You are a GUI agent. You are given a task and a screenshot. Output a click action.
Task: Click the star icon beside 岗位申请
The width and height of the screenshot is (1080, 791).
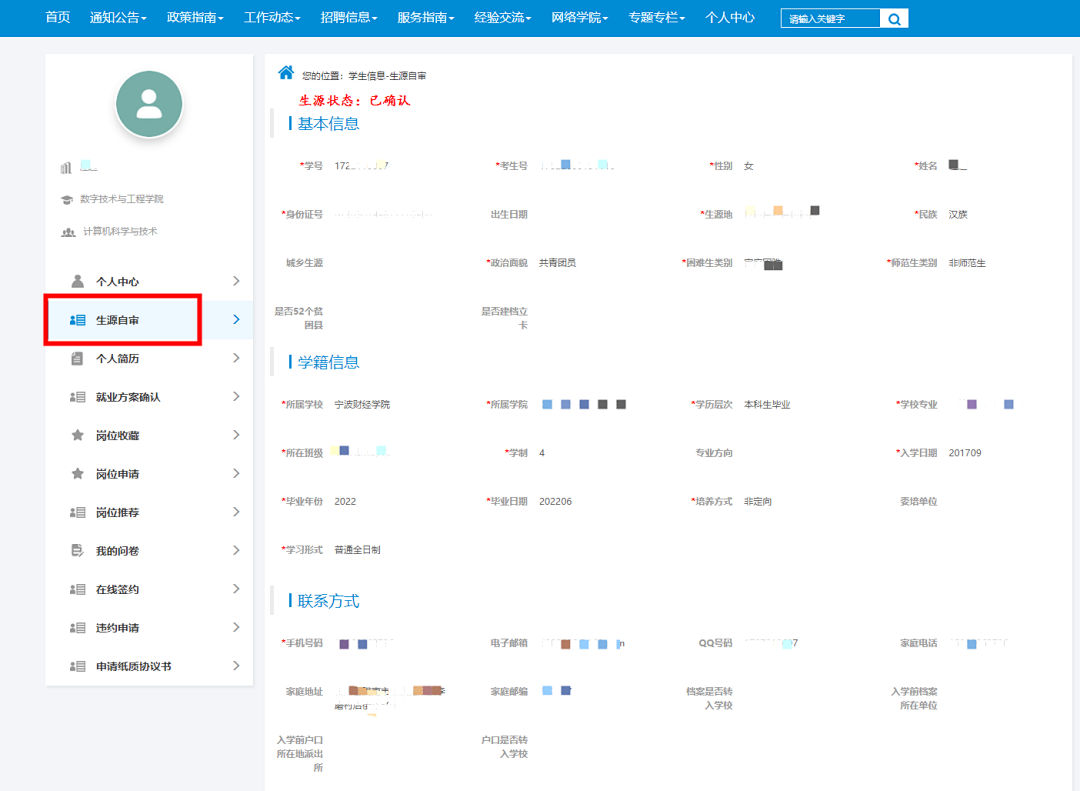click(78, 474)
